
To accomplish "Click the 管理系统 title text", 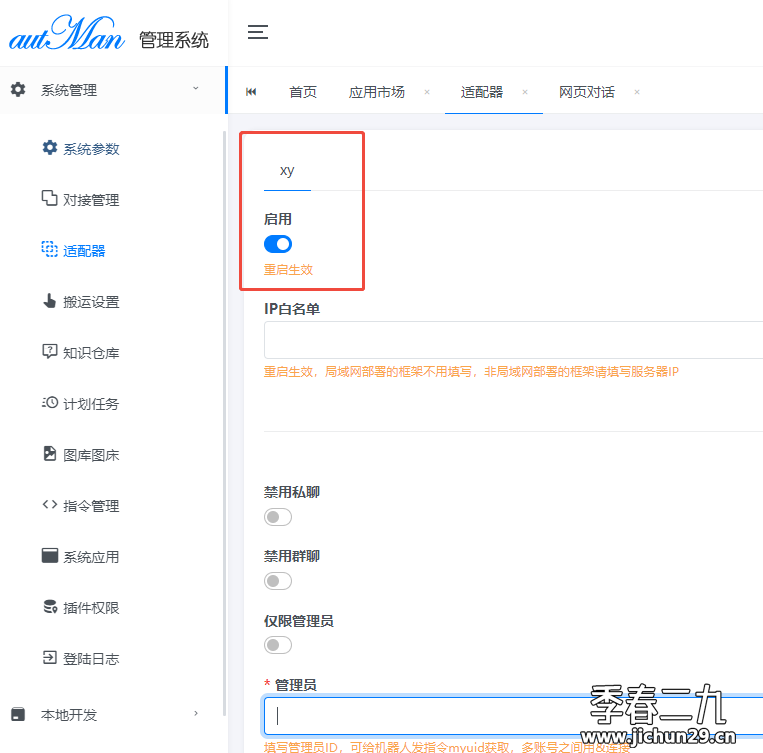I will [174, 40].
